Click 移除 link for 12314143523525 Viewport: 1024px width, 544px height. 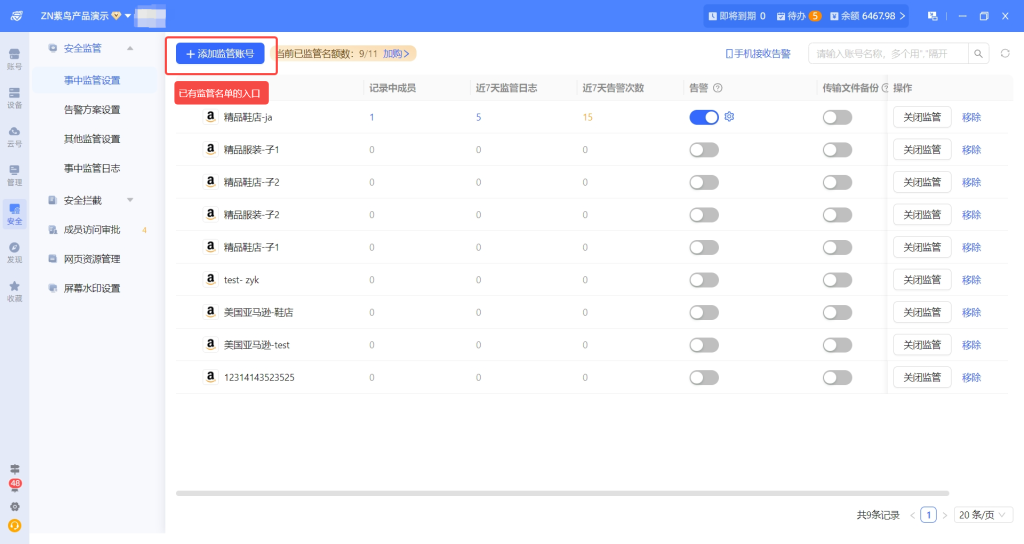click(971, 377)
